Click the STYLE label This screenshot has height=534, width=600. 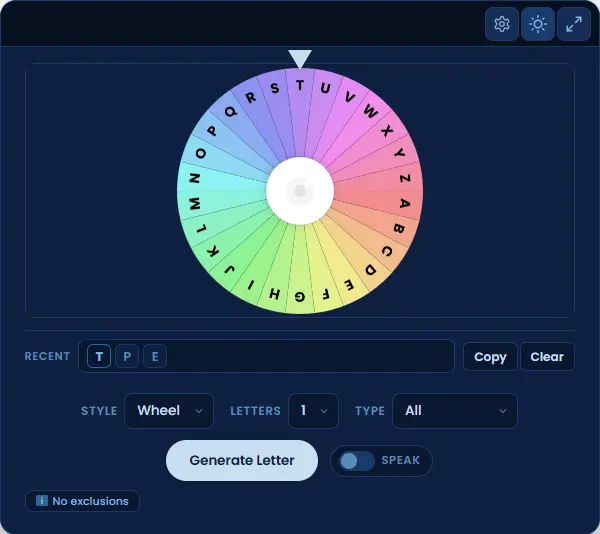click(99, 411)
